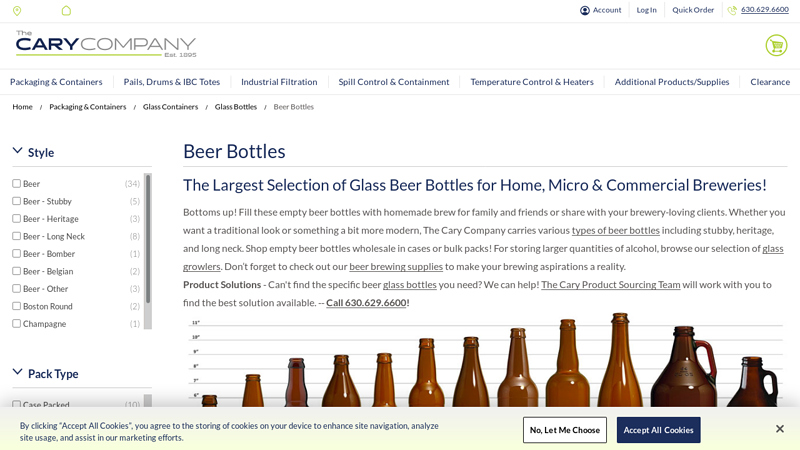Click the Account user icon
Image resolution: width=800 pixels, height=450 pixels.
click(x=585, y=10)
